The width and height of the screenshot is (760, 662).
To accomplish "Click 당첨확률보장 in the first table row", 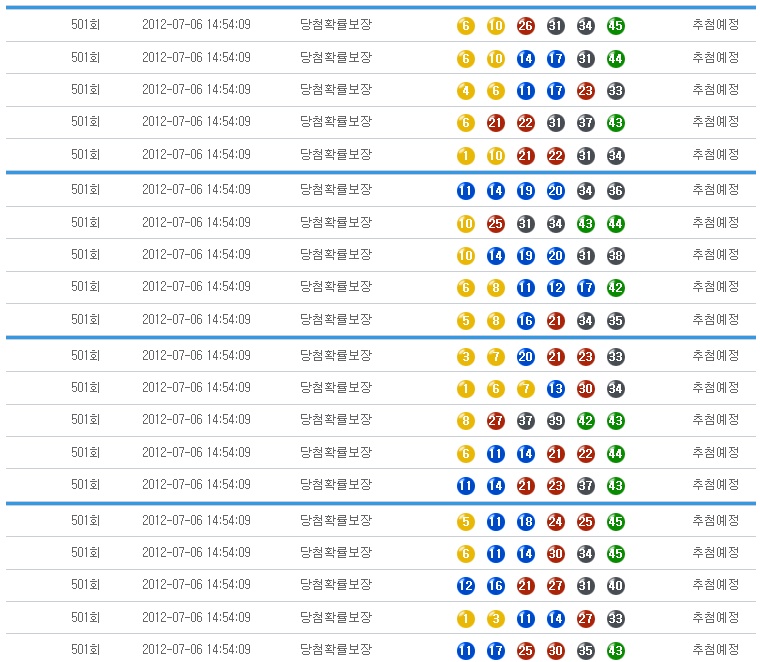I will [335, 24].
